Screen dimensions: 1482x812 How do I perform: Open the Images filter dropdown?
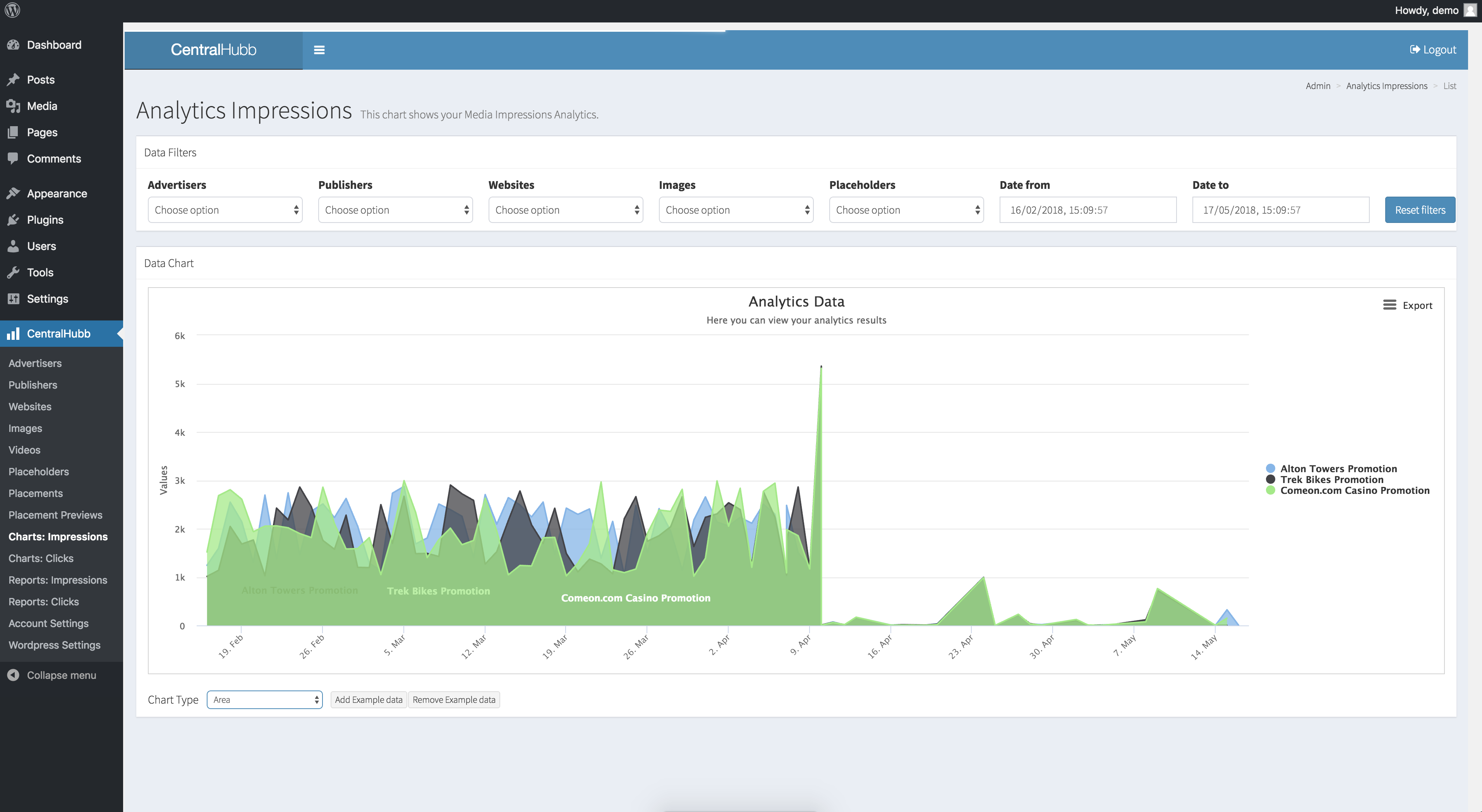[x=736, y=210]
